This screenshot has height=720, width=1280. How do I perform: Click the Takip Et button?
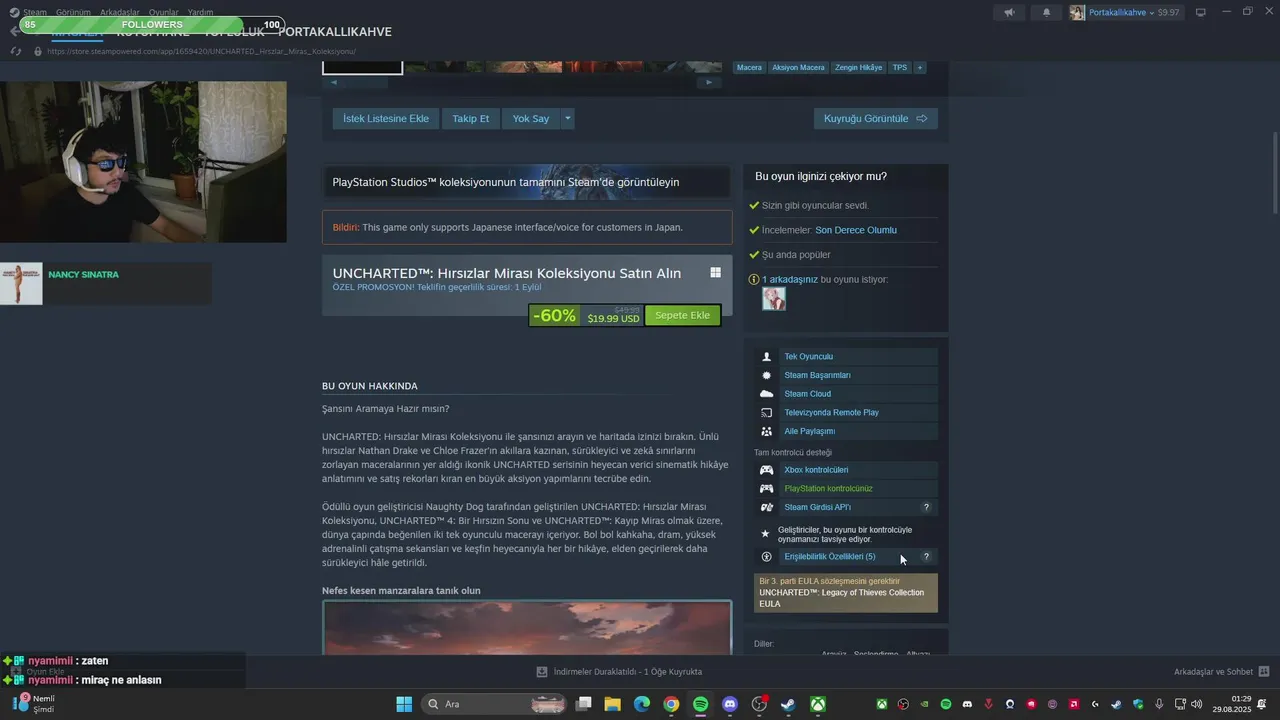pyautogui.click(x=470, y=118)
